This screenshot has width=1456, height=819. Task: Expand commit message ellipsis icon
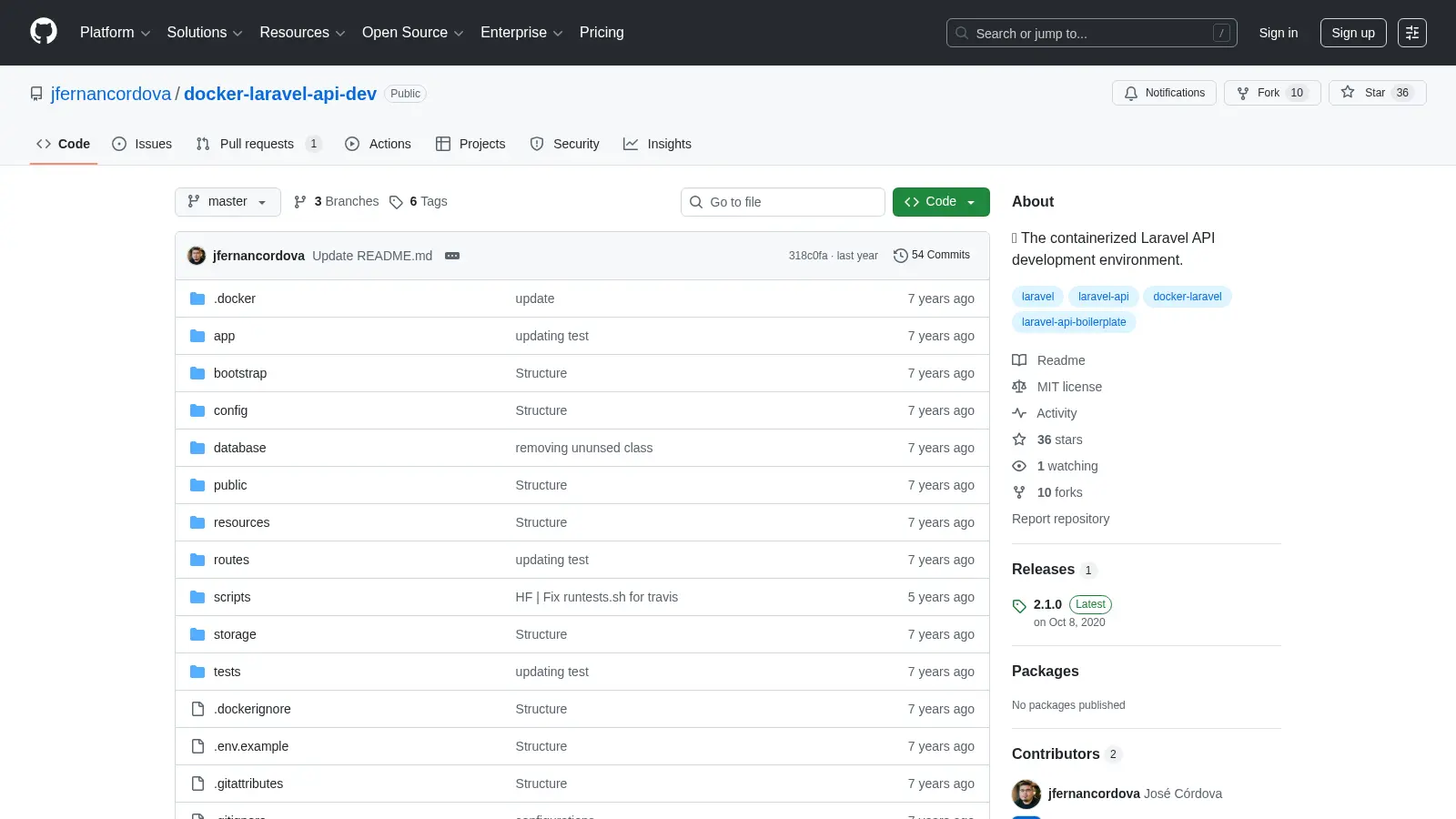coord(452,256)
